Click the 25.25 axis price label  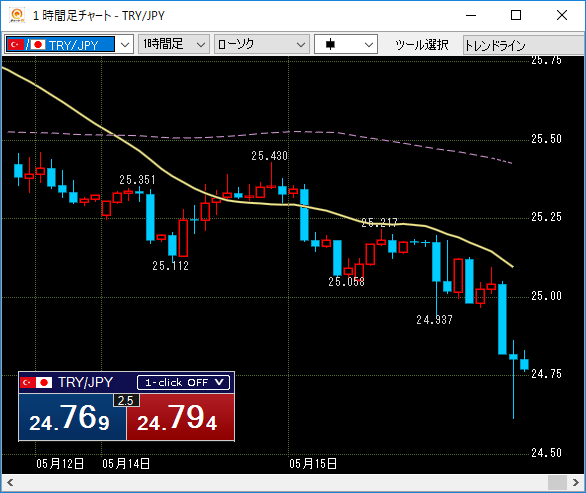(x=546, y=216)
